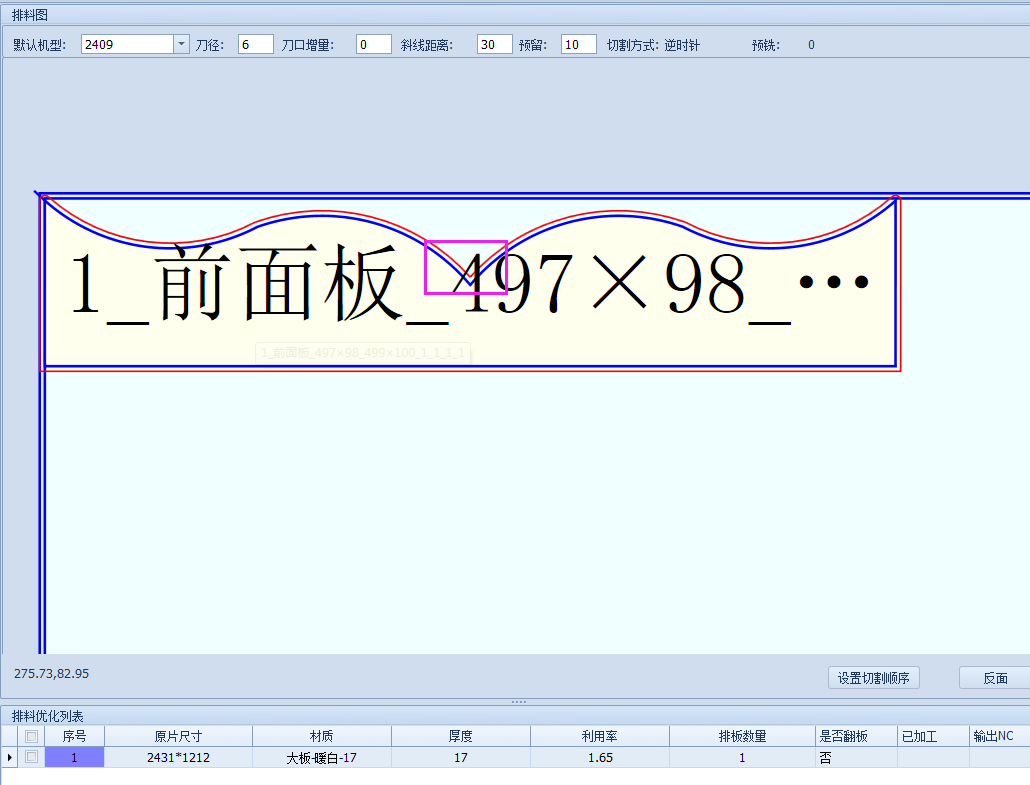Click the 预留 input field showing 10
Screen dimensions: 1030x785
pos(579,44)
